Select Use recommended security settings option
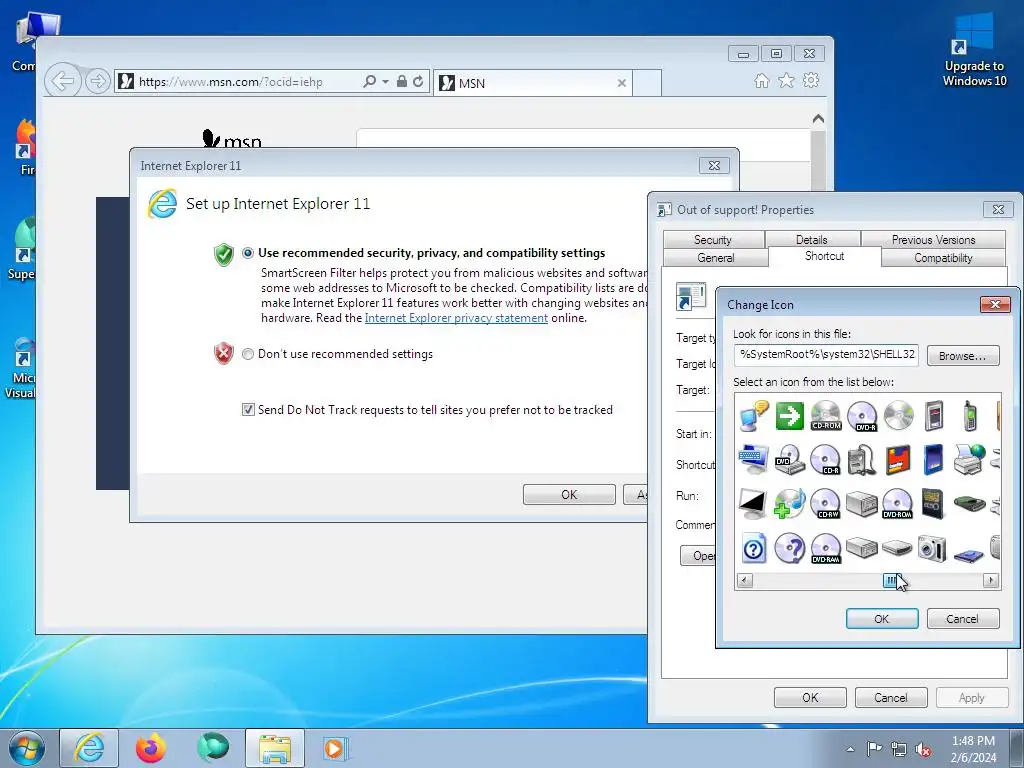Image resolution: width=1024 pixels, height=768 pixels. tap(248, 253)
